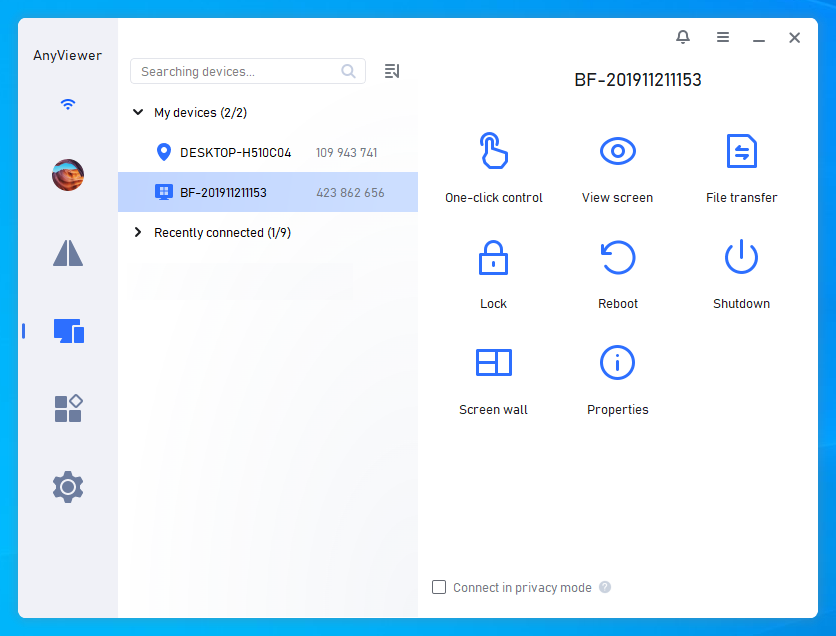Open the device list sort options
This screenshot has width=836, height=636.
point(392,71)
